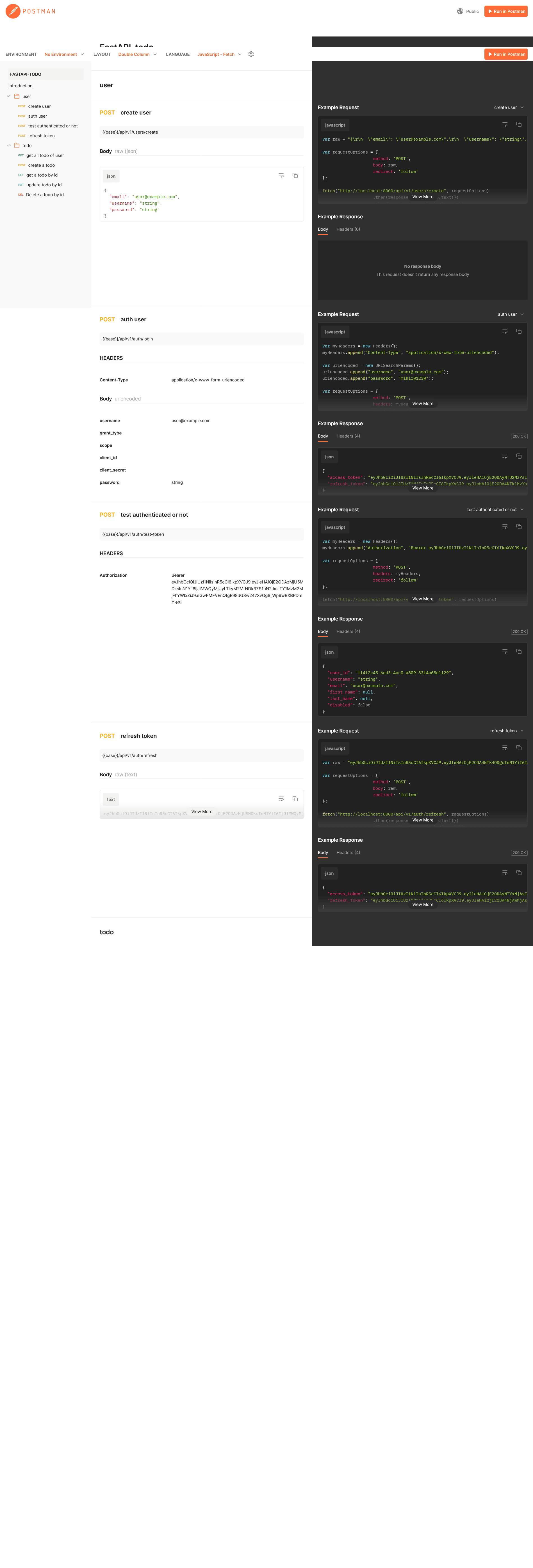
Task: Open the No Environment dropdown
Action: [x=64, y=54]
